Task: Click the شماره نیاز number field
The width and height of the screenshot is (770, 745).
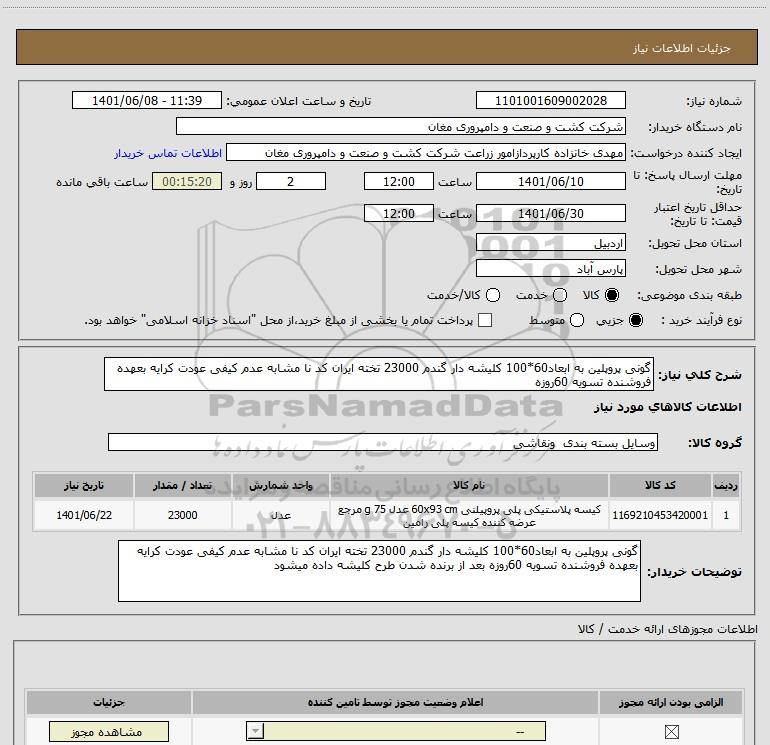Action: [x=551, y=101]
